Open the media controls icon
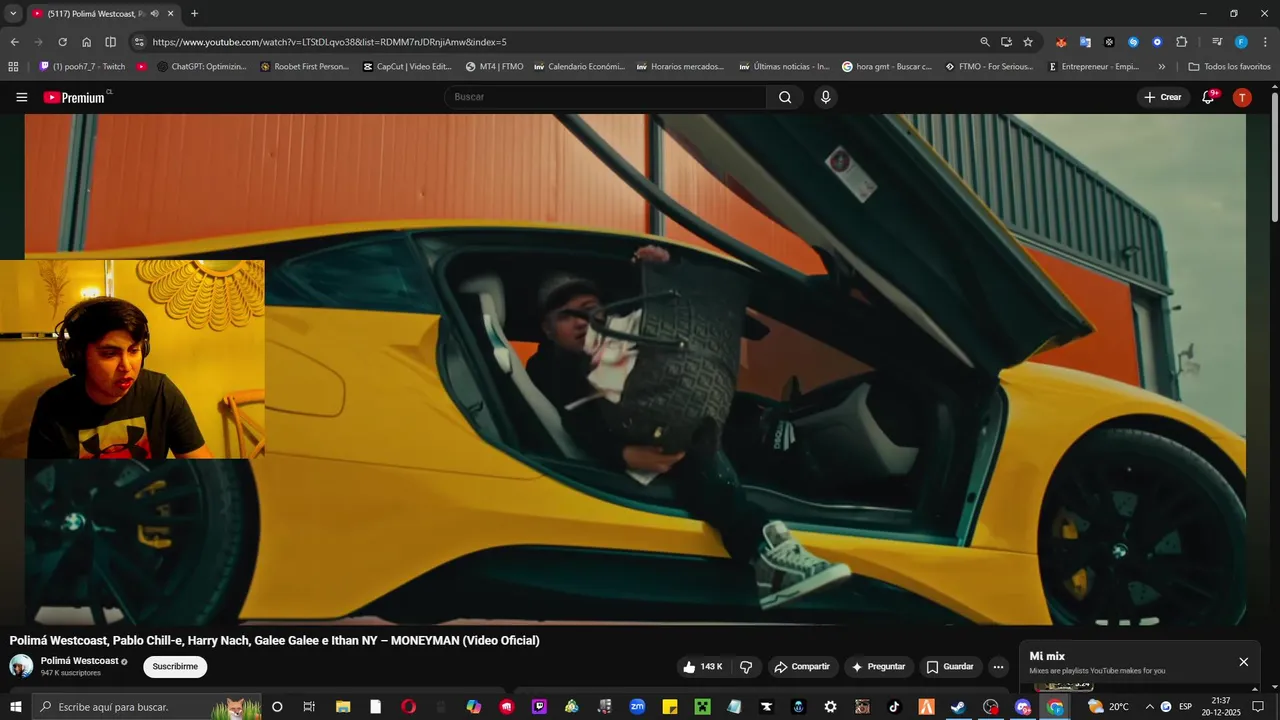Screen dimensions: 1280x720 pyautogui.click(x=1217, y=42)
